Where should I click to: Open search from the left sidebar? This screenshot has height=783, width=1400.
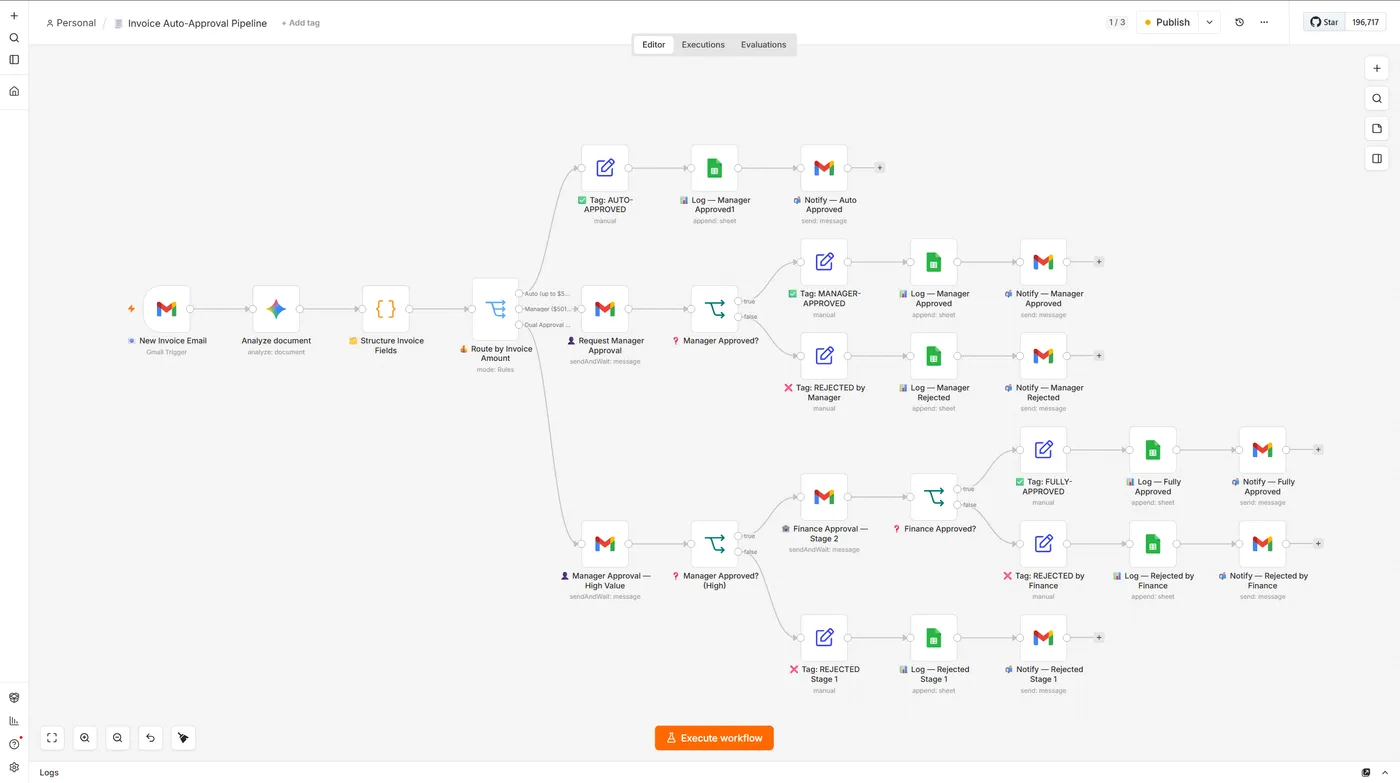pos(14,38)
